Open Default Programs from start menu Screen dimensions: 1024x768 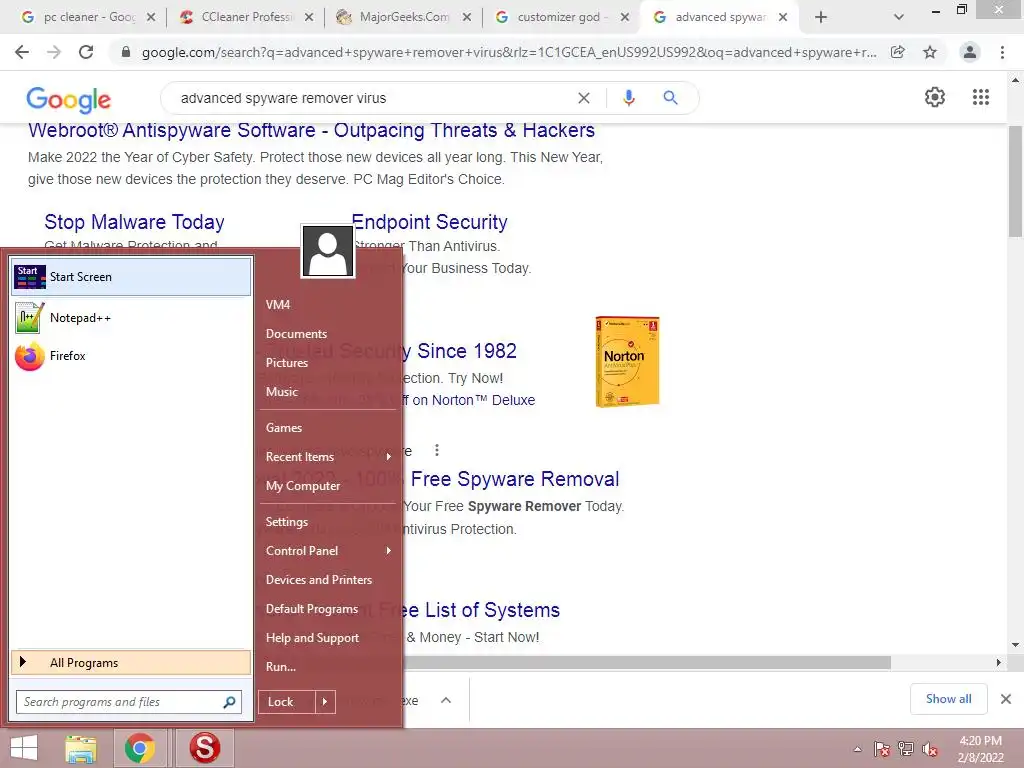[x=312, y=609]
